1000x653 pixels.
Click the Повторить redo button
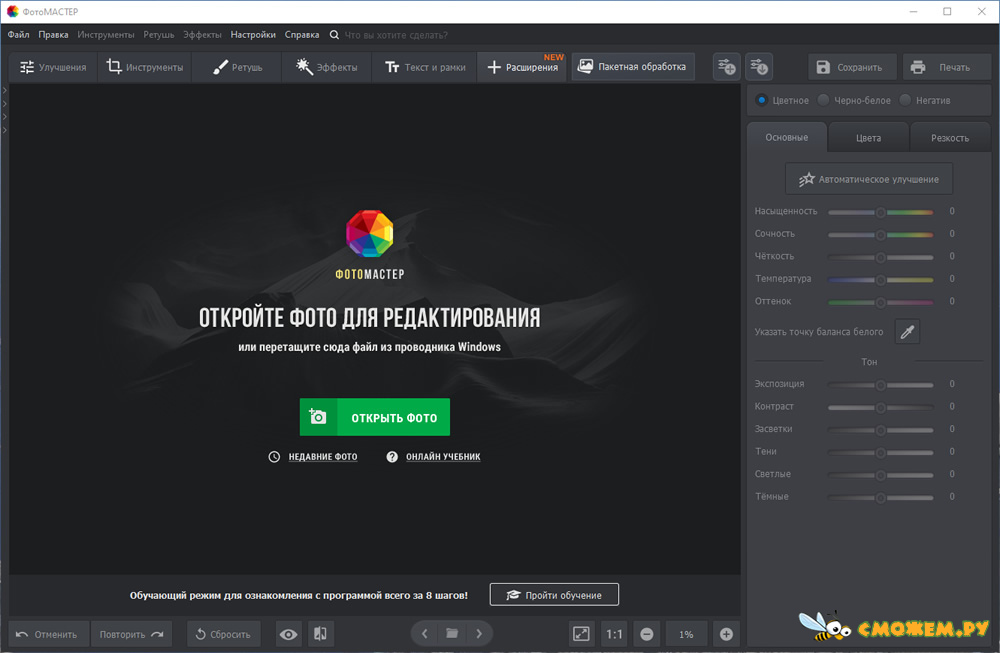coord(131,635)
